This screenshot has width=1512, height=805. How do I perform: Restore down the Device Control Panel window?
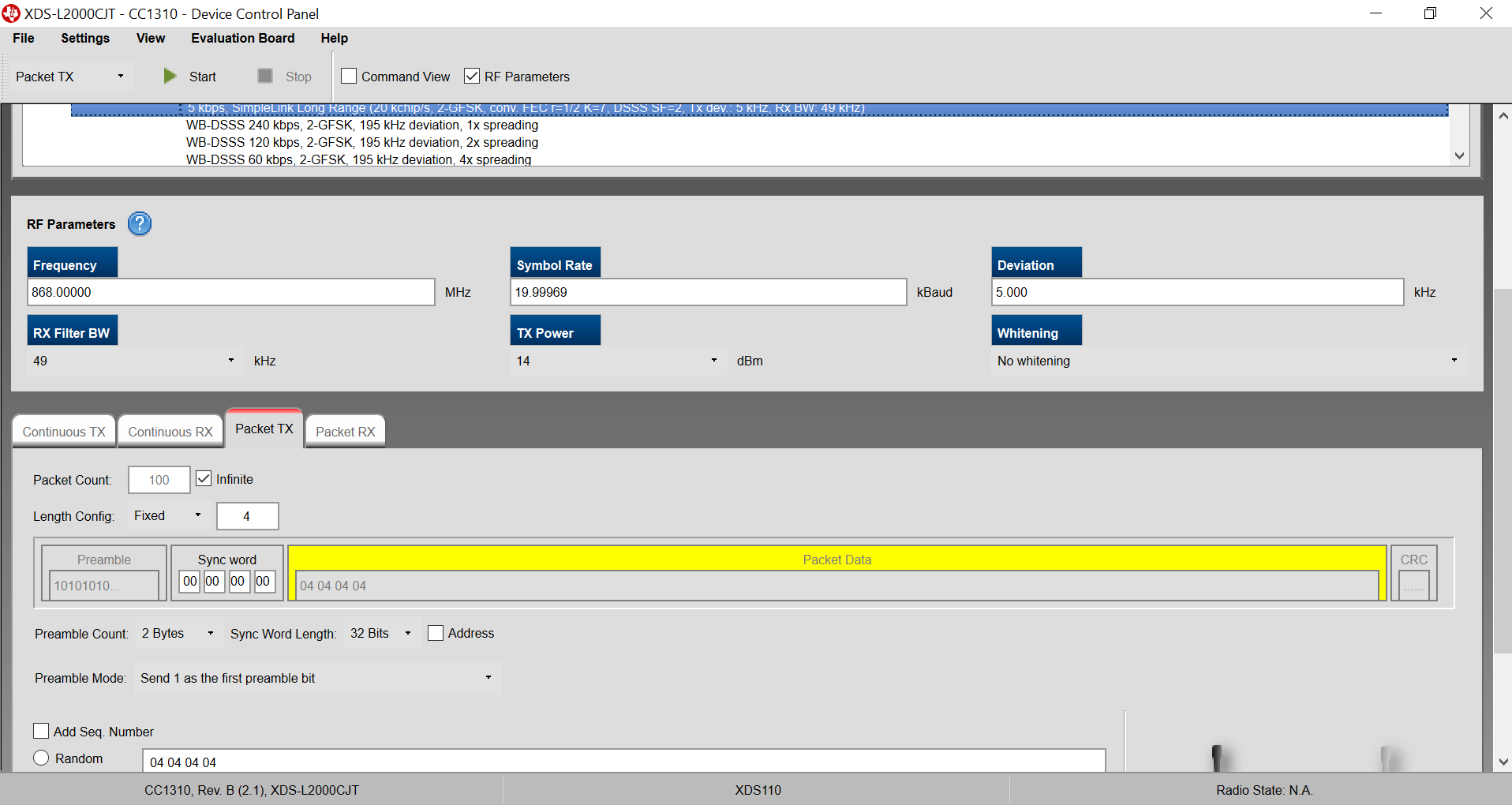click(1430, 13)
